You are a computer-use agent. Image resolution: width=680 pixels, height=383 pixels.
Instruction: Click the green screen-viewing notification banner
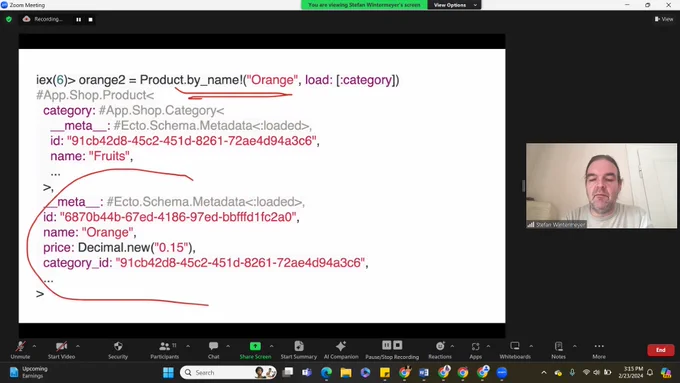[364, 5]
